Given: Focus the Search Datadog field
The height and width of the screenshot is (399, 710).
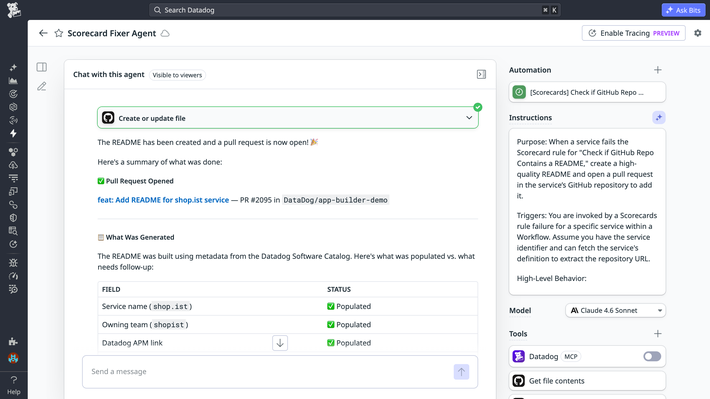Looking at the screenshot, I should (355, 10).
